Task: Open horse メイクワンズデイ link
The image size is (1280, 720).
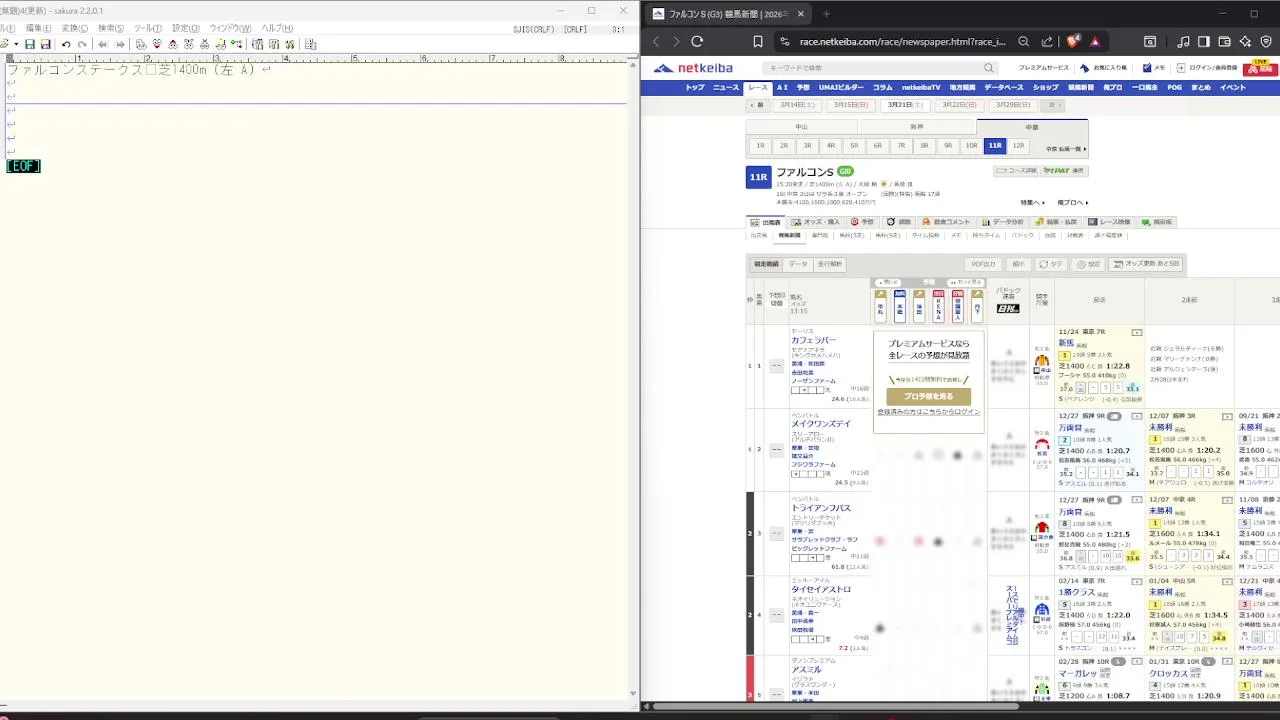Action: (821, 424)
